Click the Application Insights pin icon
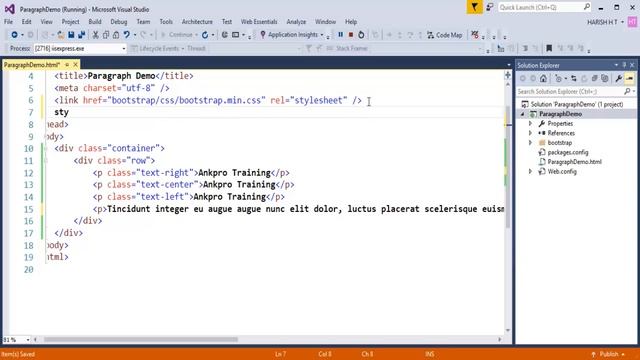The image size is (640, 360). (x=262, y=35)
